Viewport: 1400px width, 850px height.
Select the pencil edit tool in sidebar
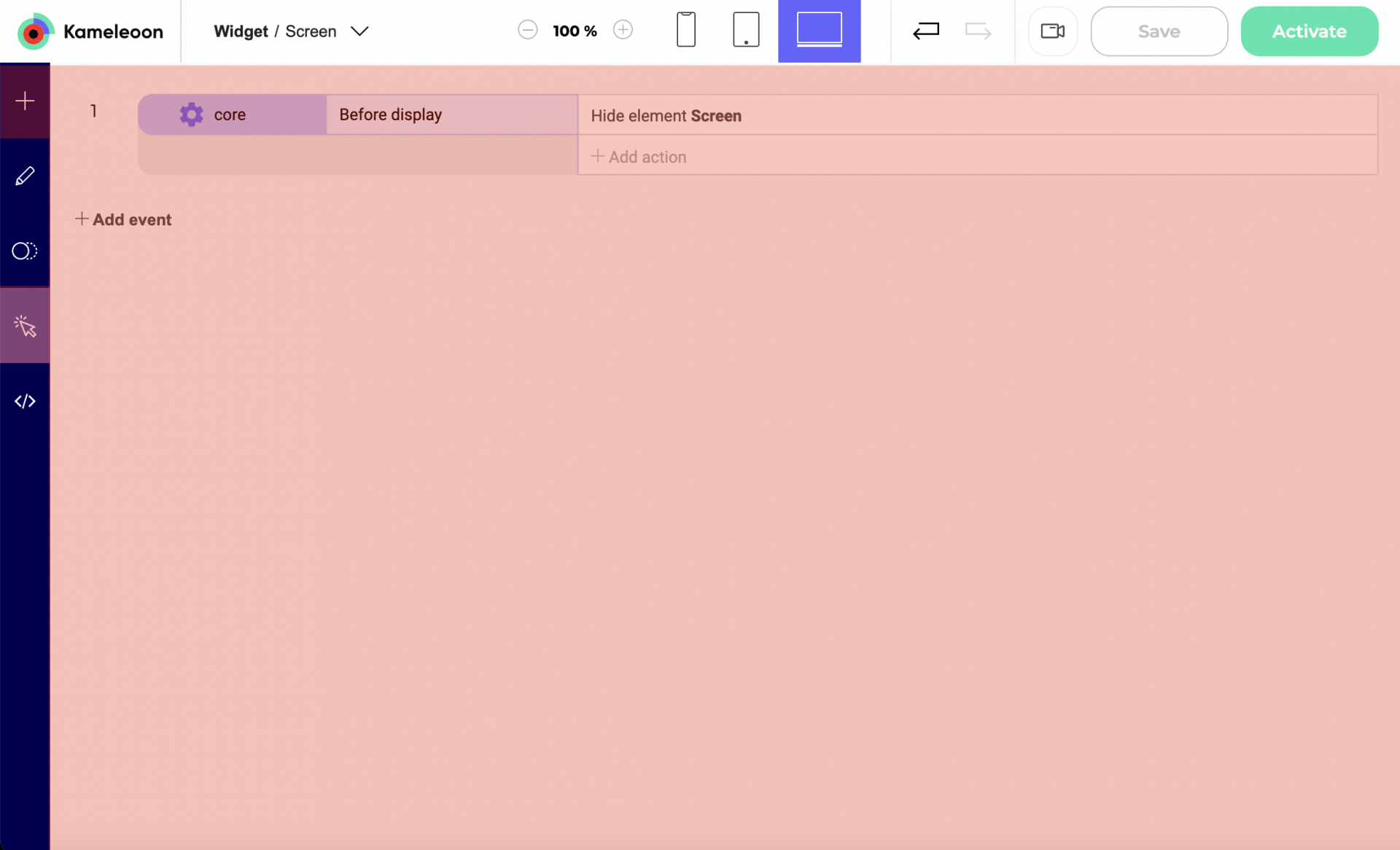[25, 176]
